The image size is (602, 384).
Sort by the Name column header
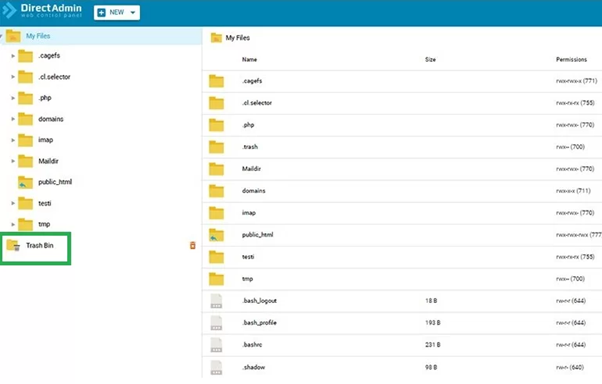pyautogui.click(x=249, y=60)
